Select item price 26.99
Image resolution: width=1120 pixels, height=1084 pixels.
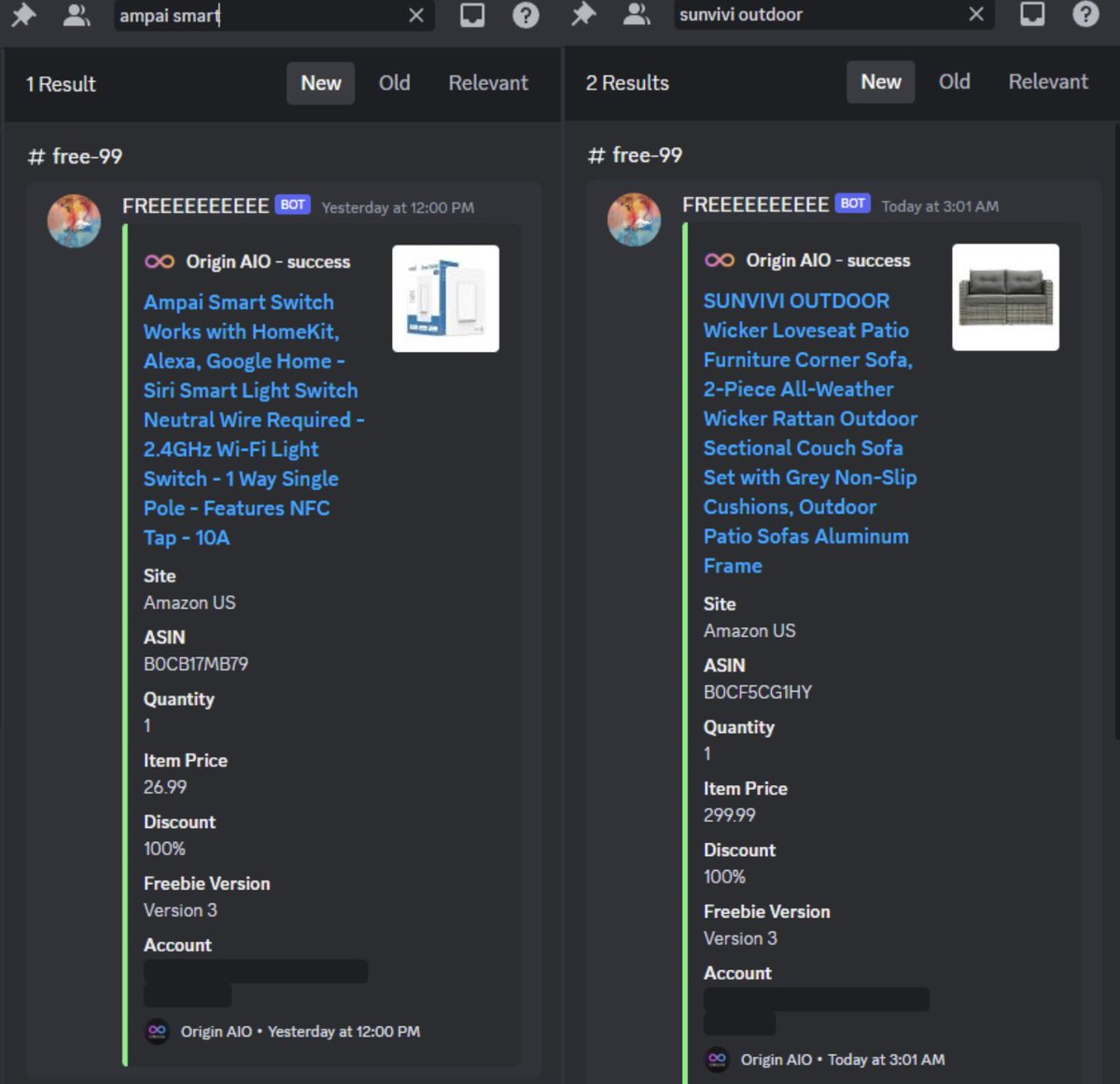coord(165,787)
